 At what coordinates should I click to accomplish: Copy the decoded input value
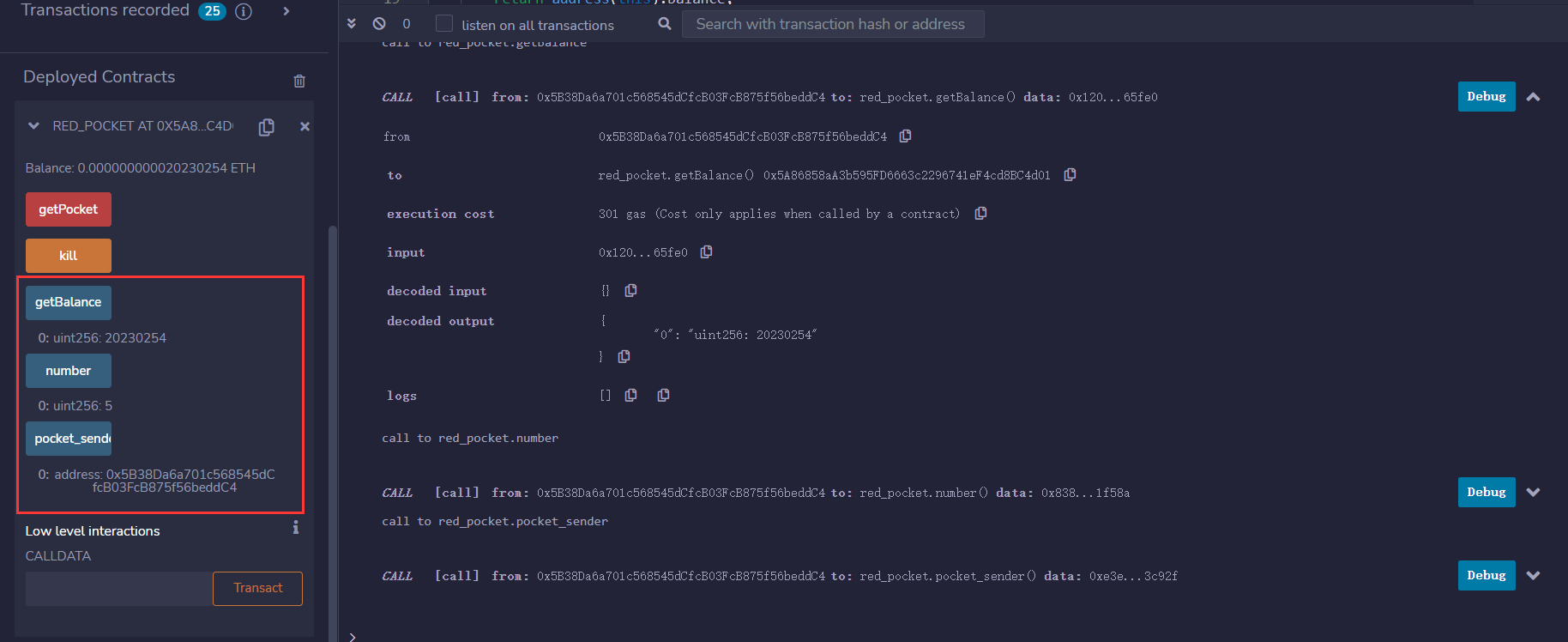[x=630, y=290]
